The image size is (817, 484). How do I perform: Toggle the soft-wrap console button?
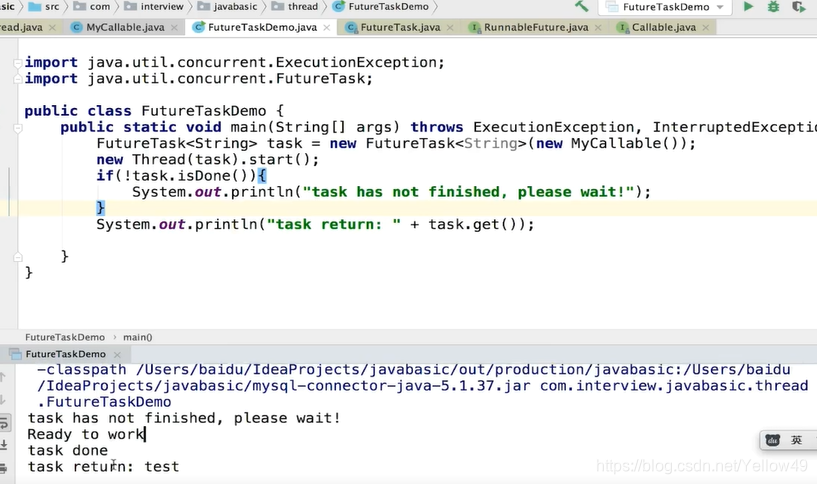tap(4, 423)
